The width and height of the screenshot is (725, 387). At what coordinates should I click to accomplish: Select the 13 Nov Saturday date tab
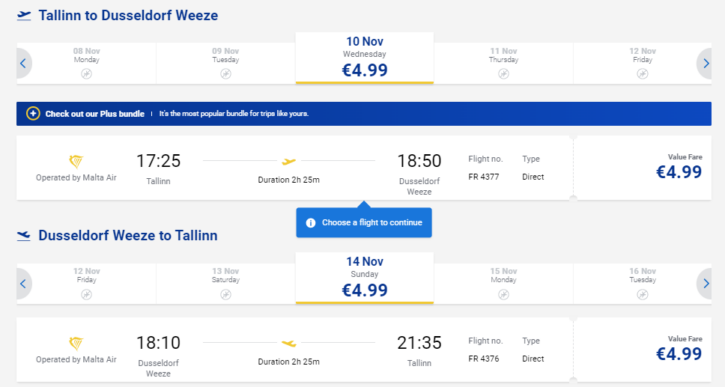tap(226, 283)
